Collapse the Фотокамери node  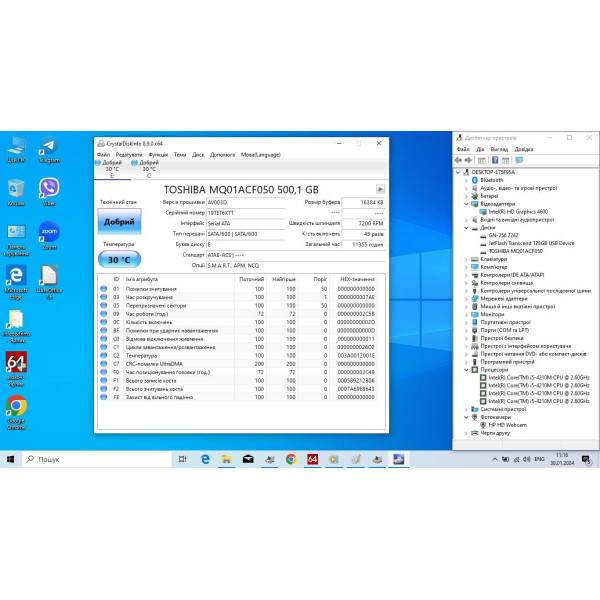pyautogui.click(x=466, y=417)
